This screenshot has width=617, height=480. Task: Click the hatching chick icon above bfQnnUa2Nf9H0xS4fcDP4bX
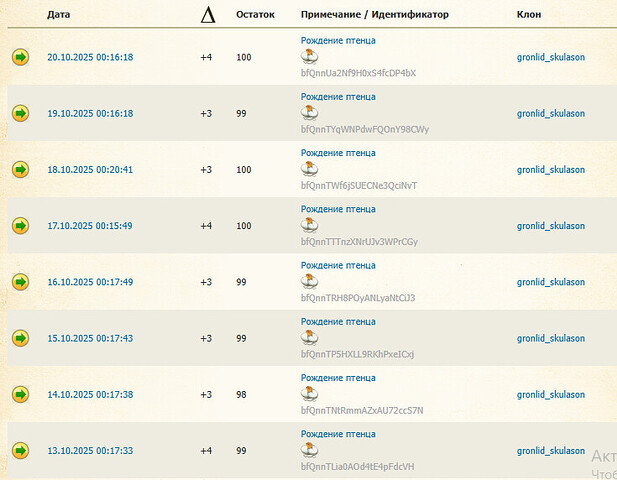point(310,57)
